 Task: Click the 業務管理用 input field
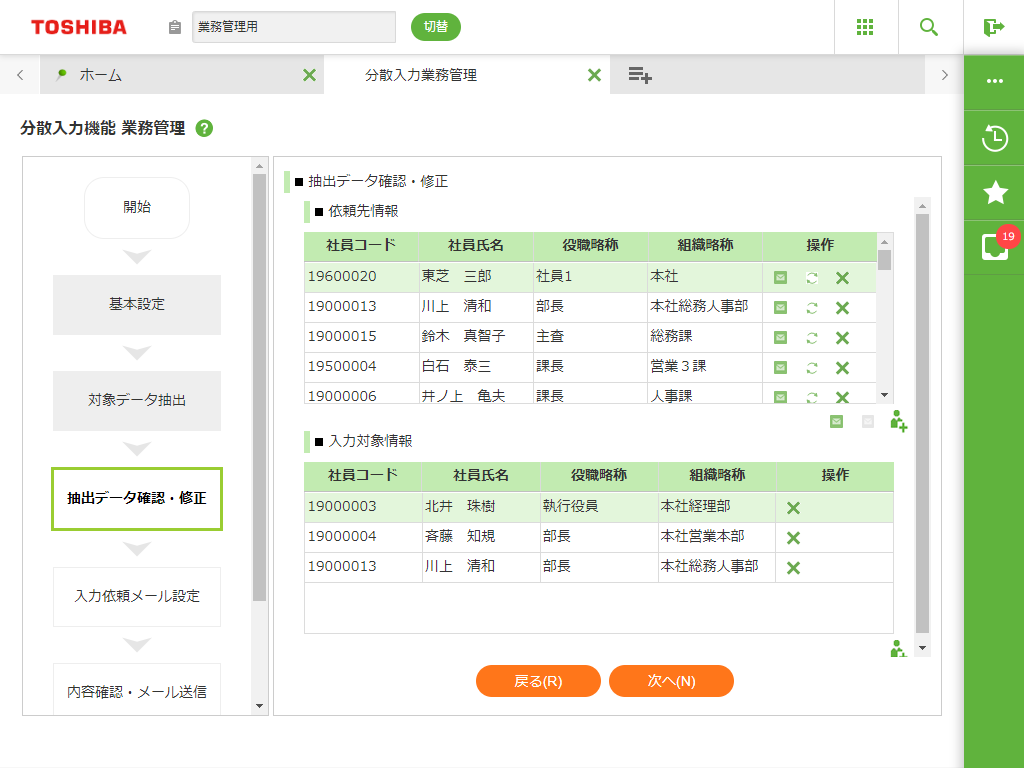294,27
